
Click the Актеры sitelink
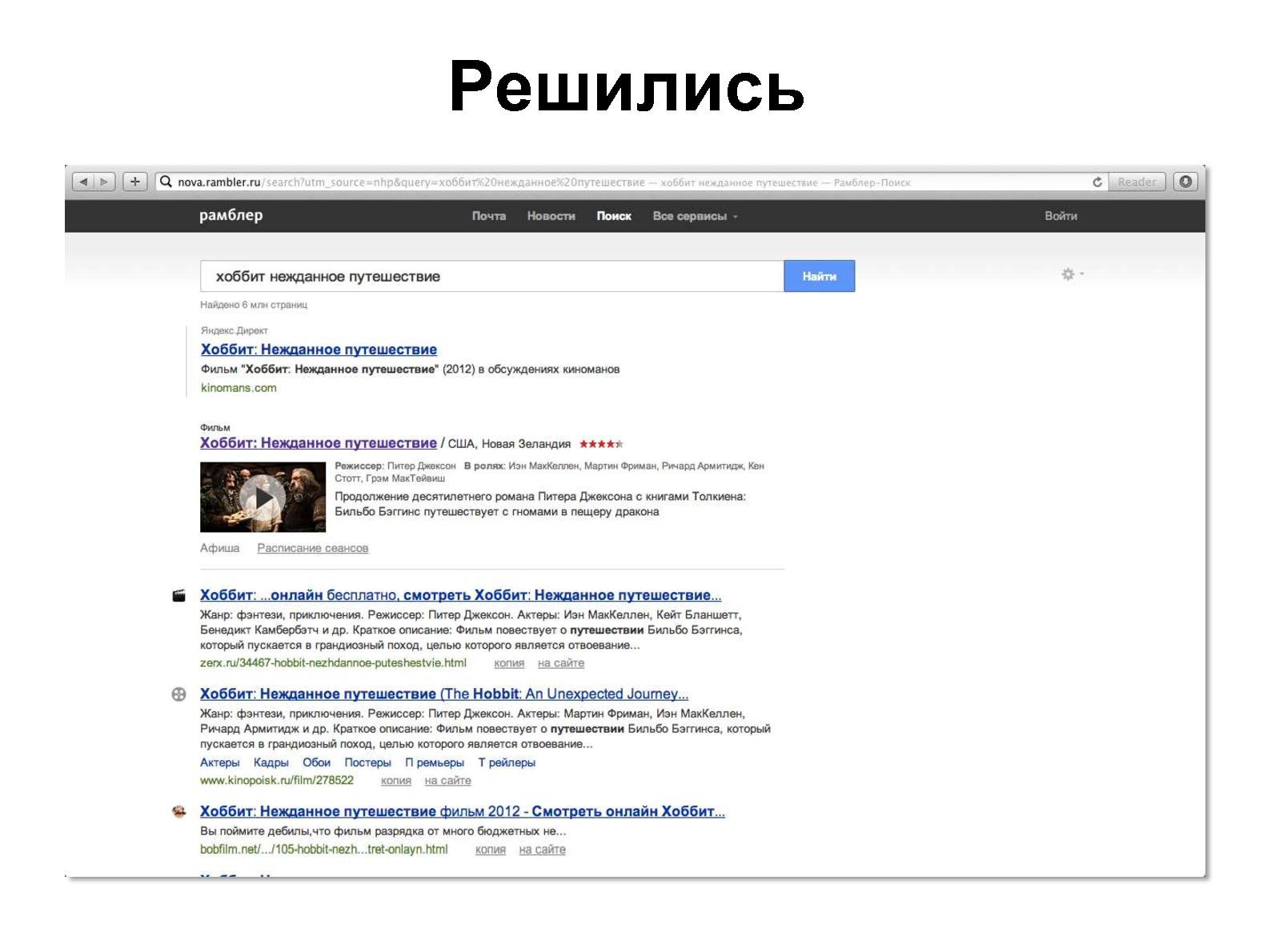(x=219, y=762)
